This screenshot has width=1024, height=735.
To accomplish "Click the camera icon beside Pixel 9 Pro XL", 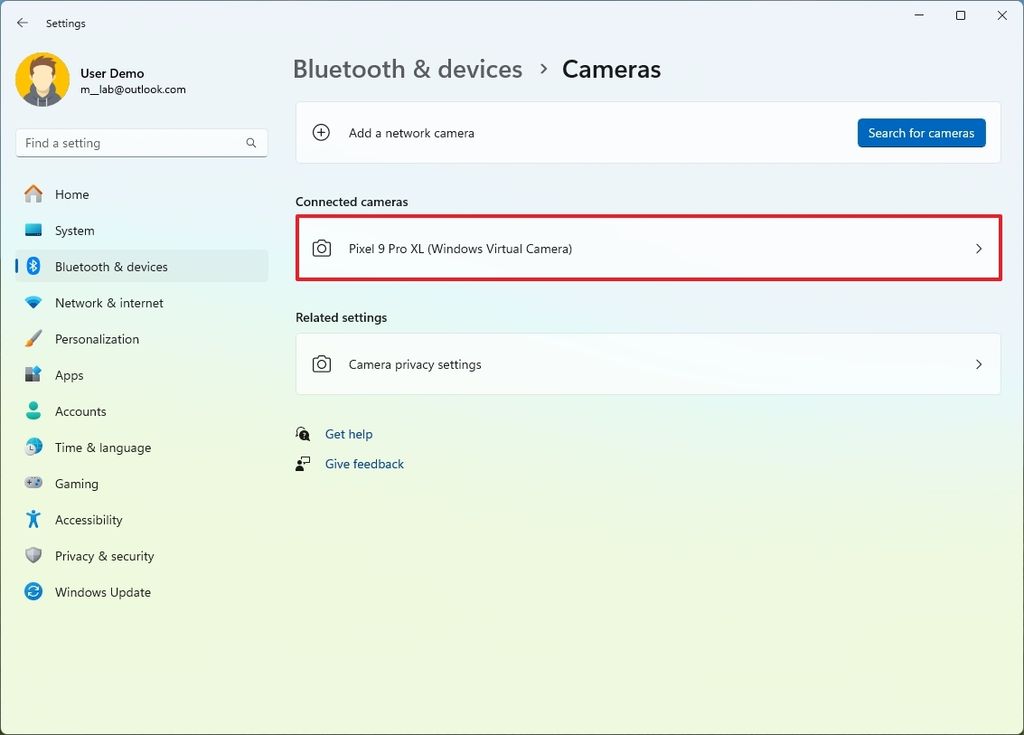I will tap(321, 247).
